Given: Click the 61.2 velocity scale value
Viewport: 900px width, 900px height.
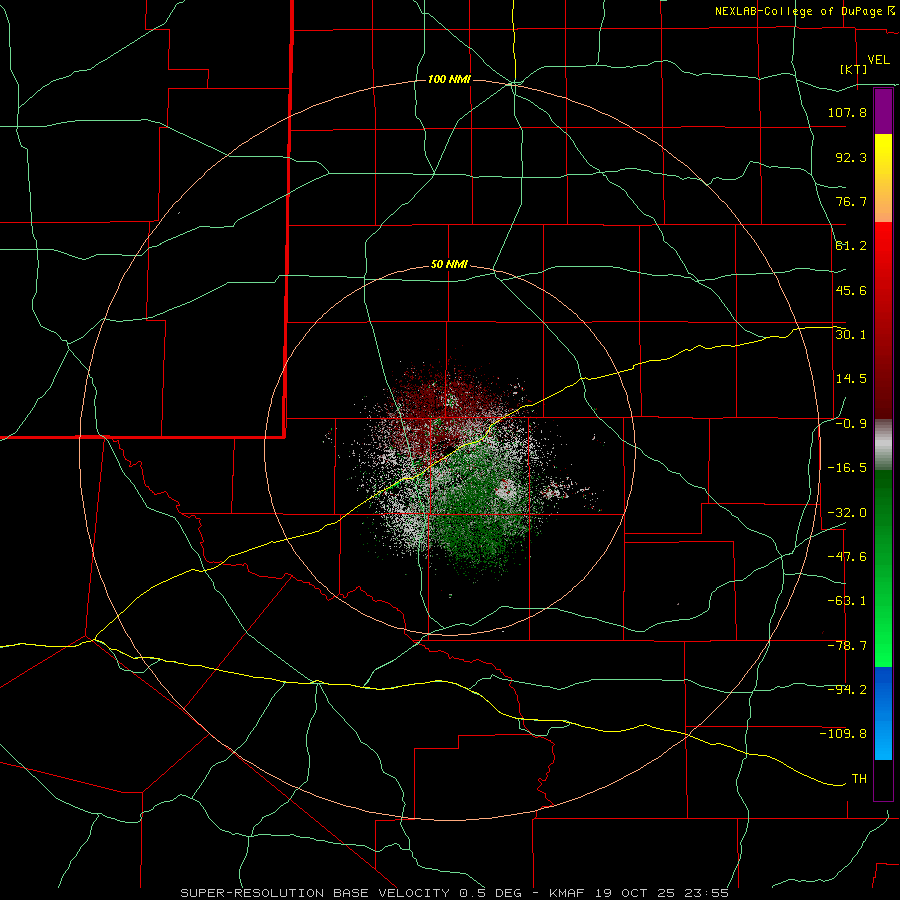Looking at the screenshot, I should (851, 246).
